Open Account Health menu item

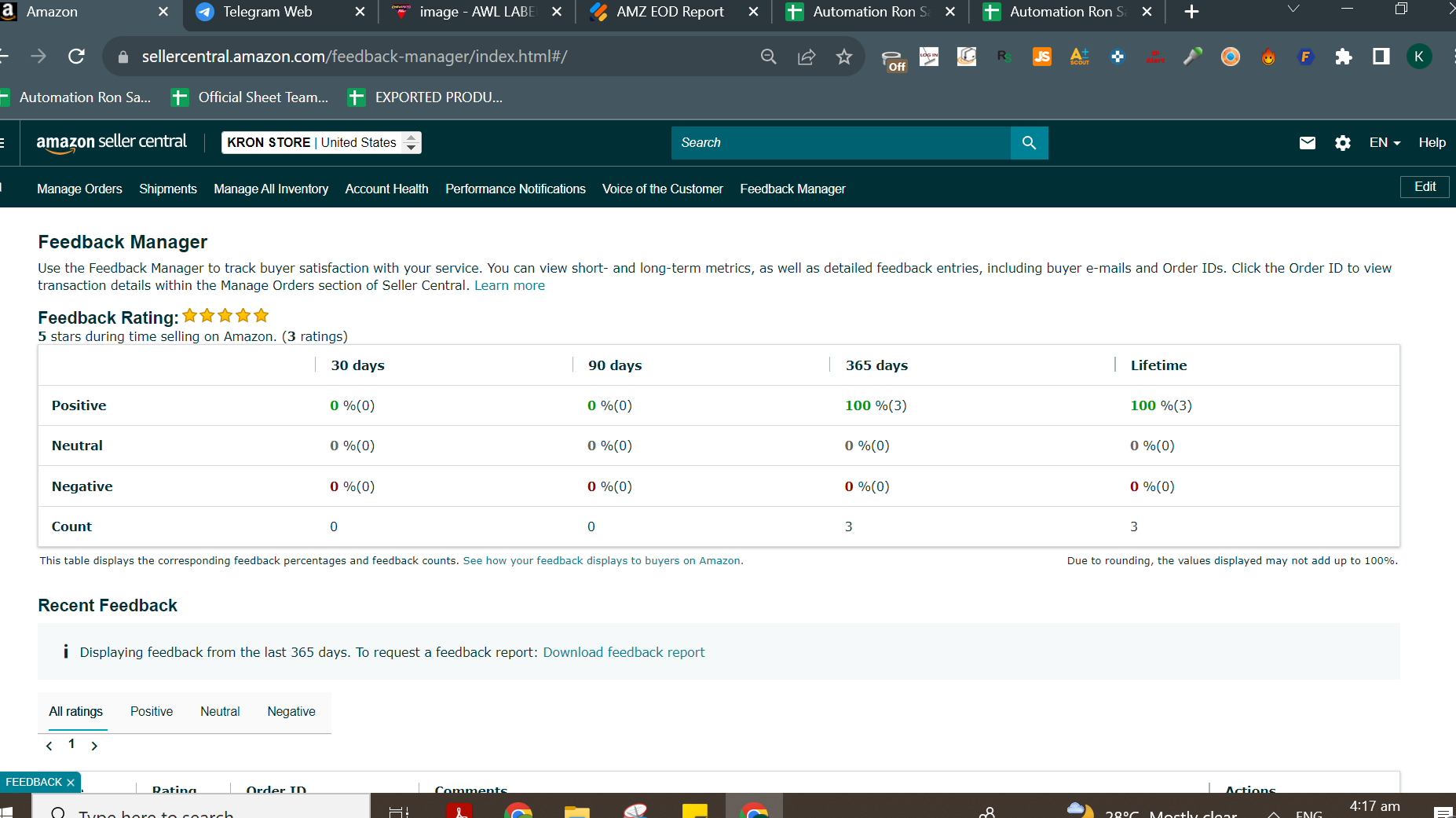[386, 189]
